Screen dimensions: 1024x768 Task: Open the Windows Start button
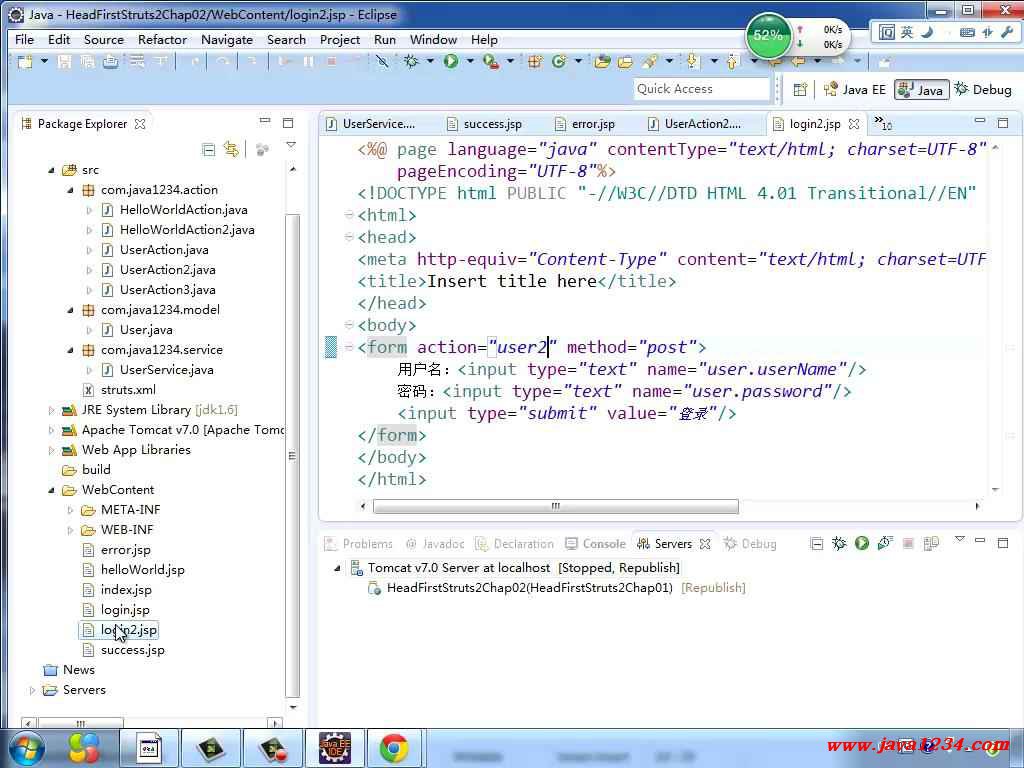25,748
